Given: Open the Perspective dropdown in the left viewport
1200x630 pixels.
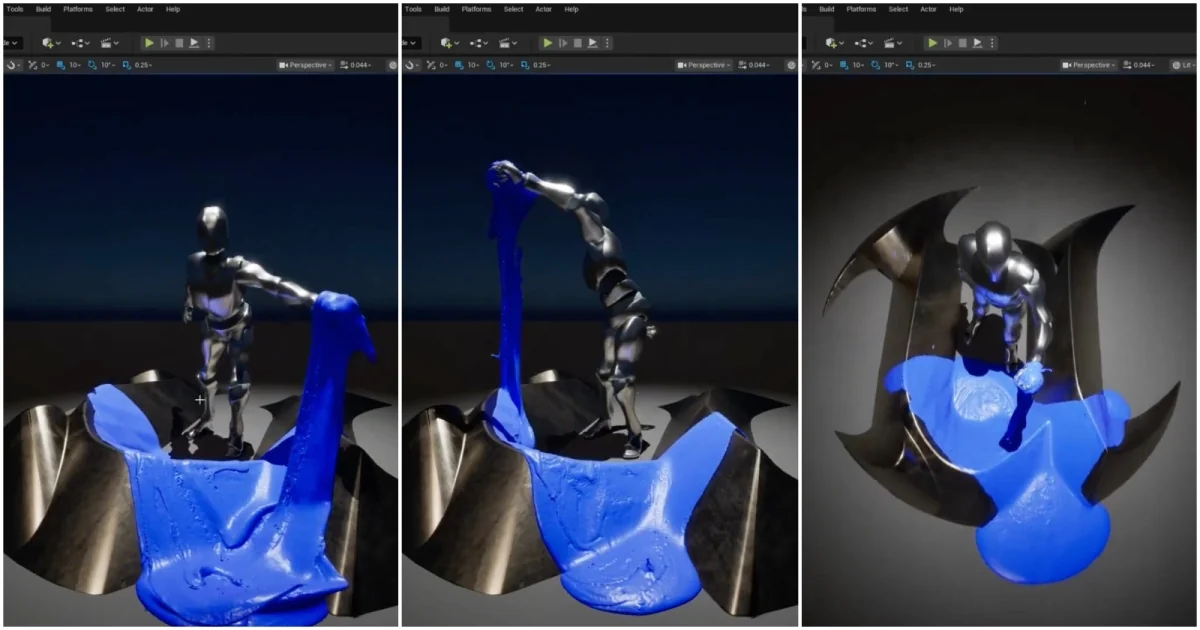Looking at the screenshot, I should 306,65.
